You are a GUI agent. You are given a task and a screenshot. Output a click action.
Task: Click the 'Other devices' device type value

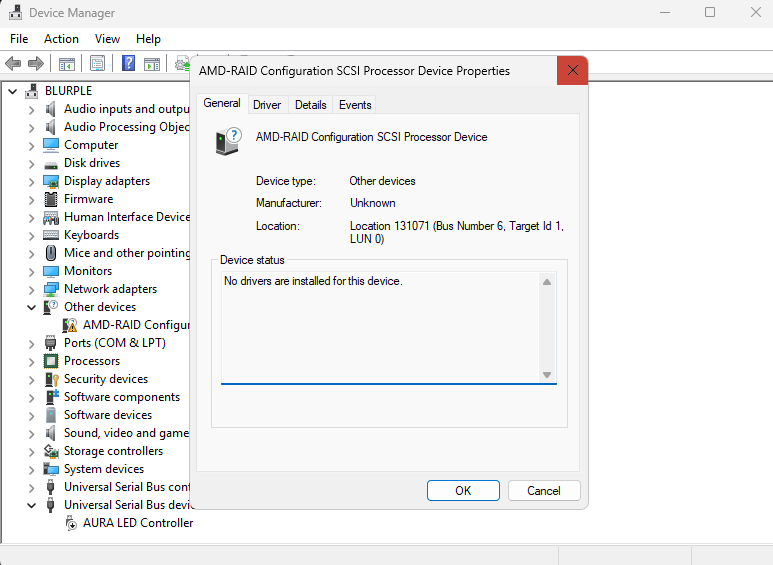383,181
